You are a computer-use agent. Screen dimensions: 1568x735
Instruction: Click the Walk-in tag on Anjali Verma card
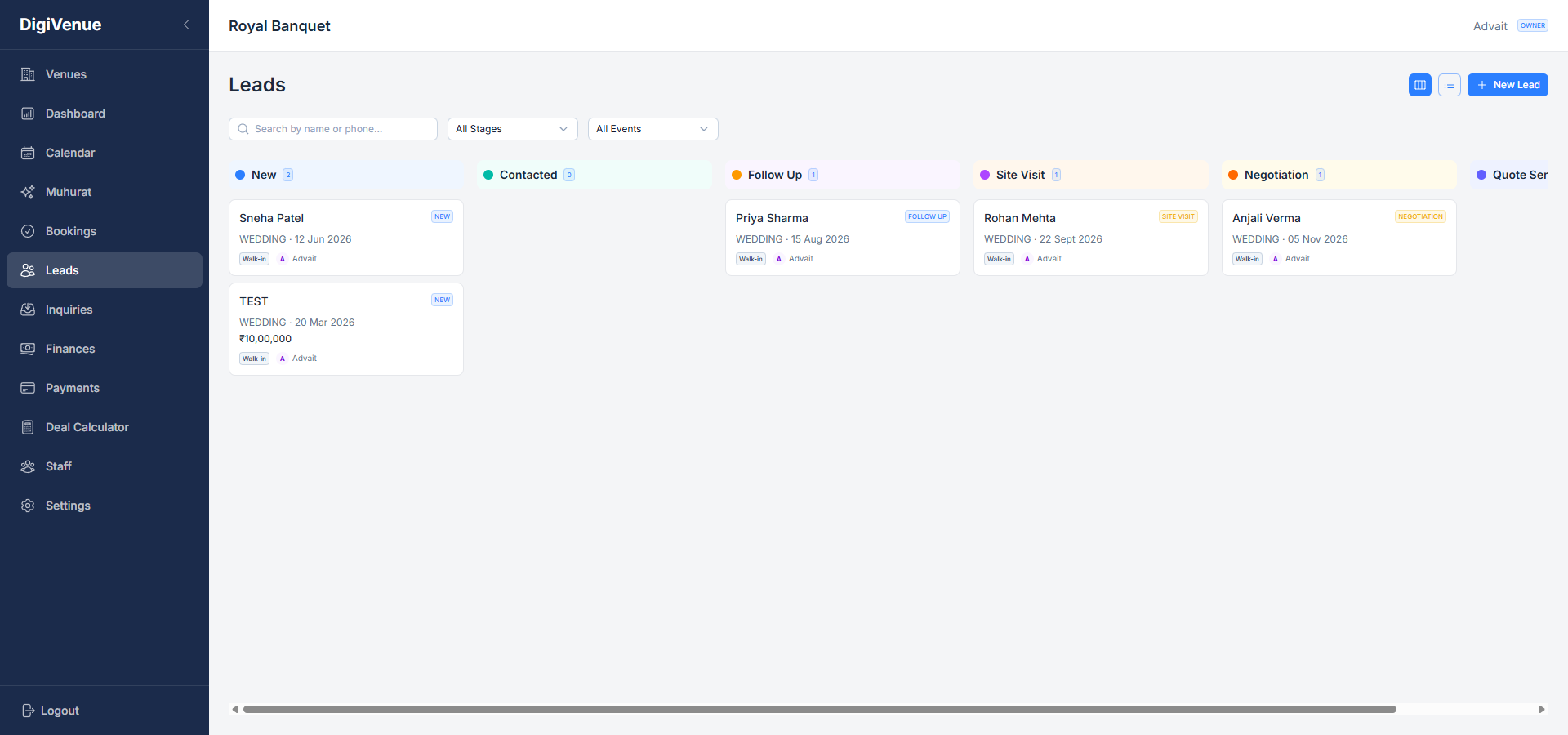1247,259
